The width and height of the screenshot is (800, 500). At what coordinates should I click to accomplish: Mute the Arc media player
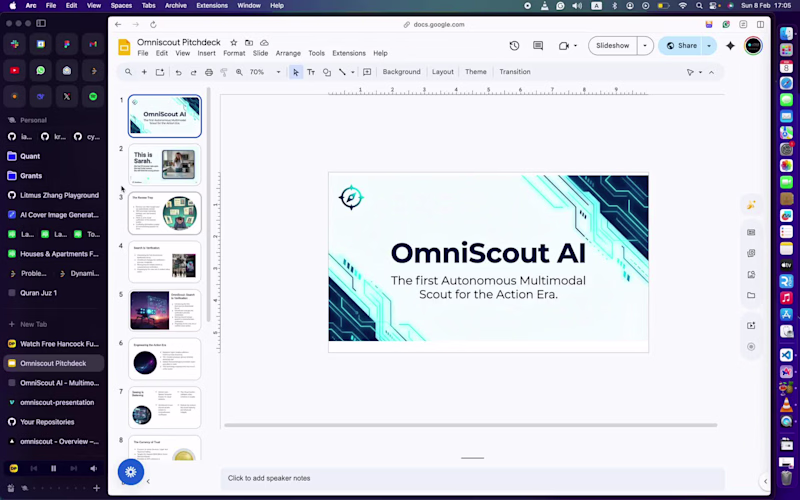point(93,468)
